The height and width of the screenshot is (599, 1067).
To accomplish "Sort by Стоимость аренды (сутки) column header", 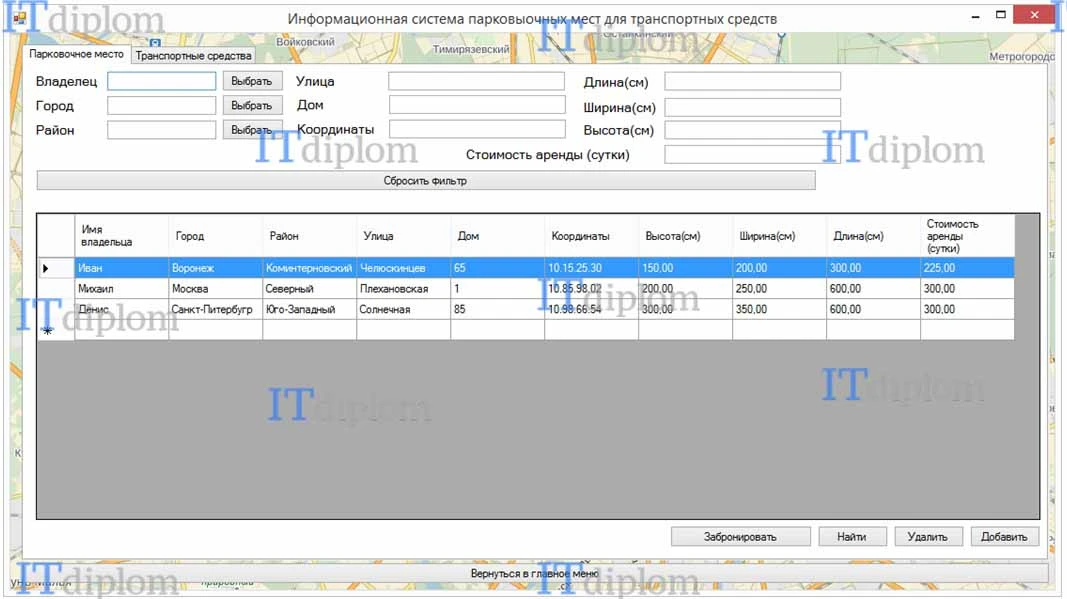I will [966, 236].
